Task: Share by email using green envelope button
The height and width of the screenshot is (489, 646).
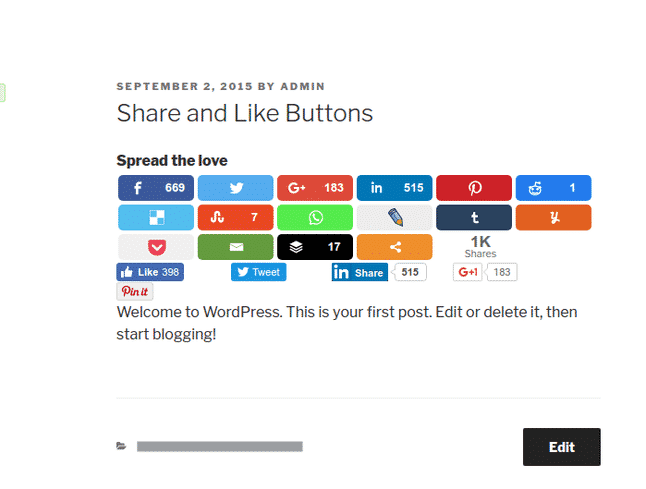Action: 235,246
